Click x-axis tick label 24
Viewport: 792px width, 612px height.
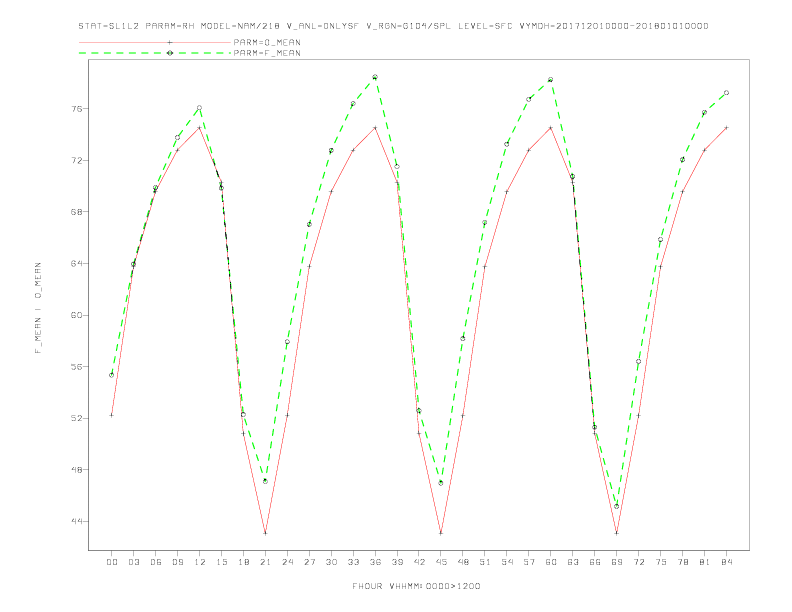[287, 562]
